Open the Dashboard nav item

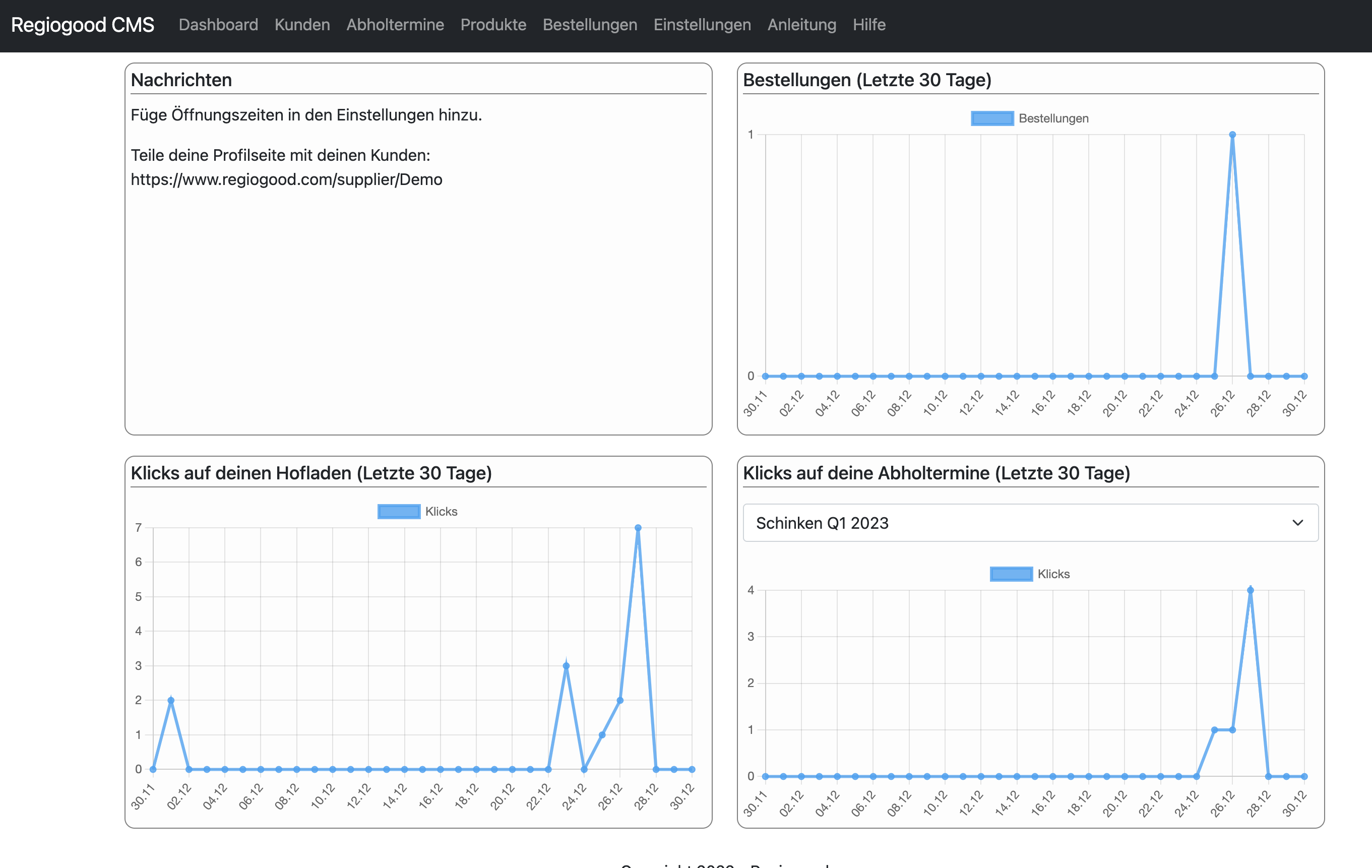[218, 25]
